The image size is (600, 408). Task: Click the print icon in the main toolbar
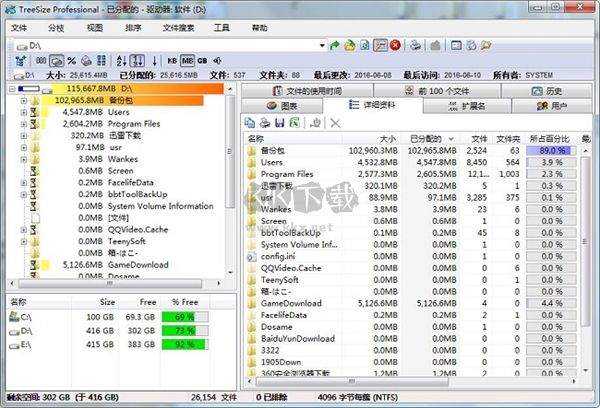point(416,46)
